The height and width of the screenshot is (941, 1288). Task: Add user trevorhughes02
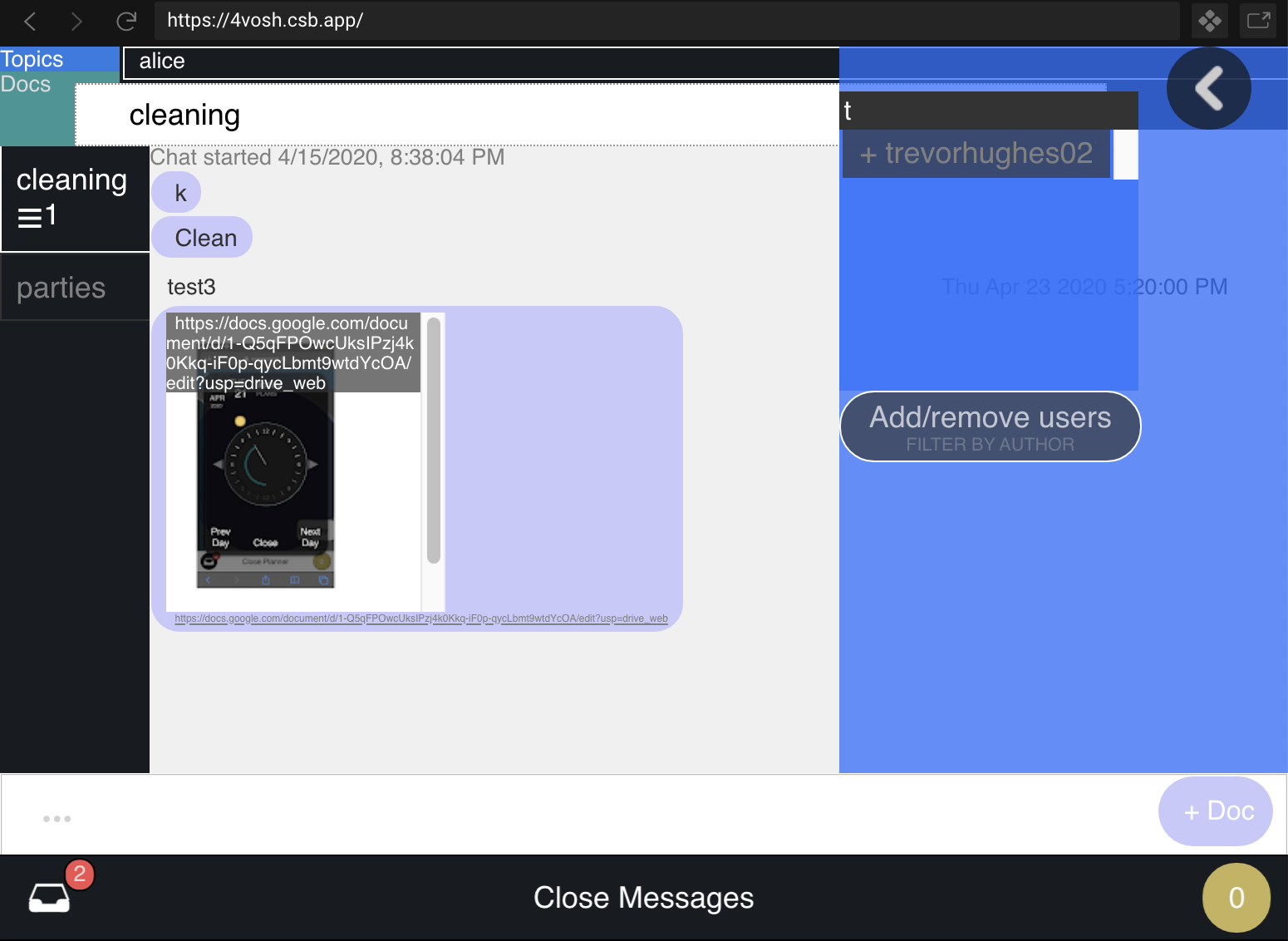point(976,154)
